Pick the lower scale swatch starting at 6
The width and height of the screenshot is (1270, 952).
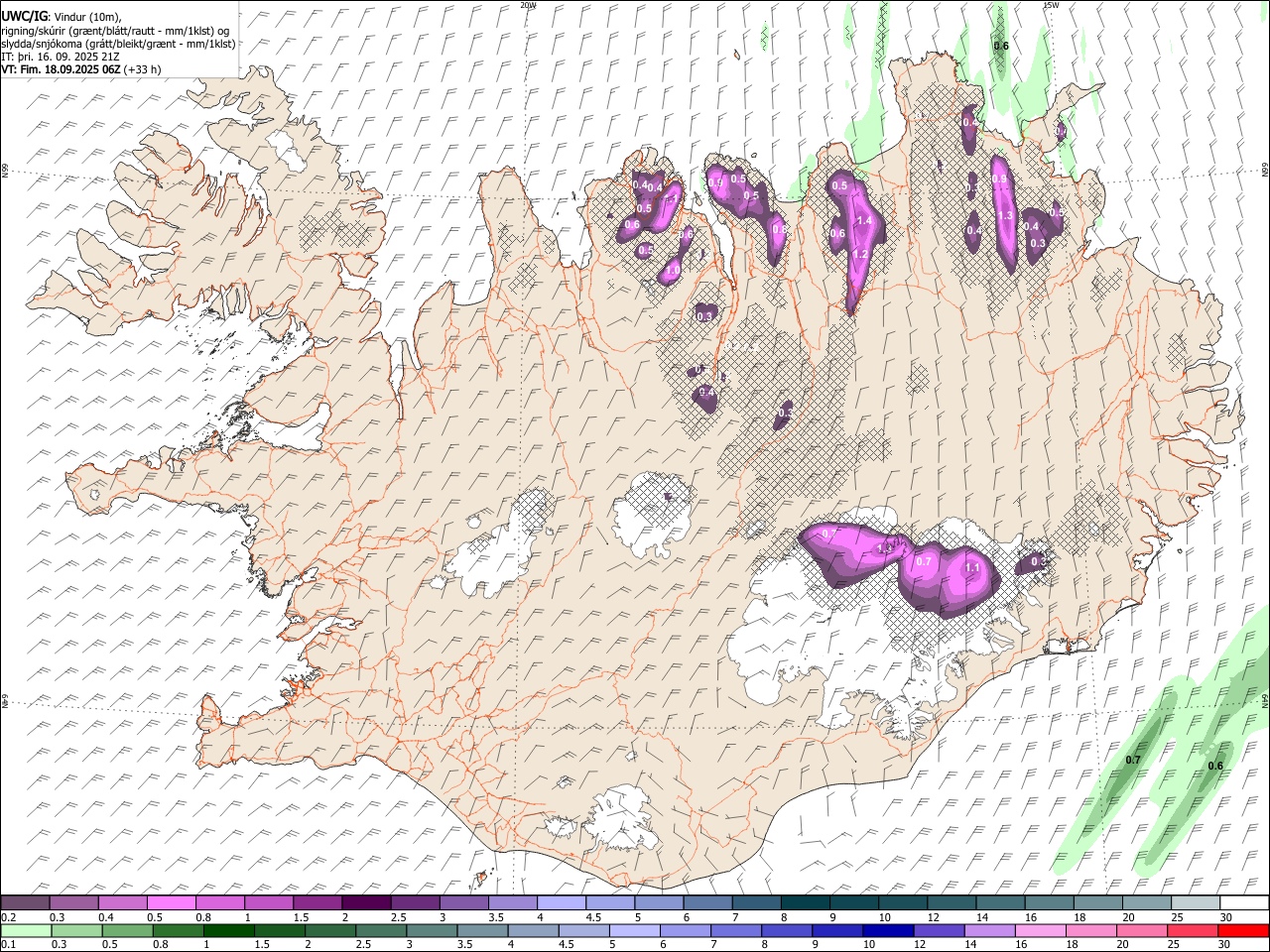685,930
